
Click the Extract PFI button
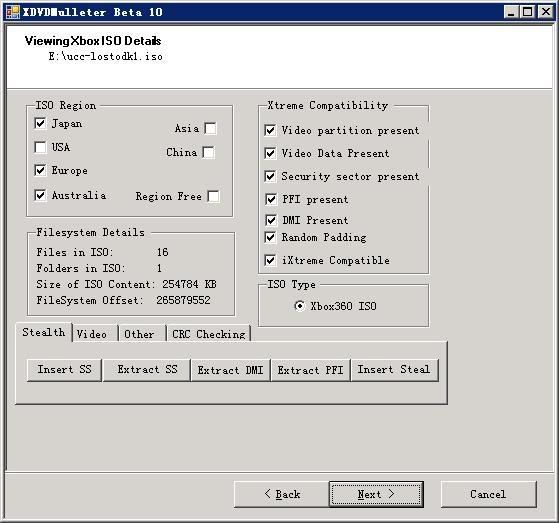(311, 370)
